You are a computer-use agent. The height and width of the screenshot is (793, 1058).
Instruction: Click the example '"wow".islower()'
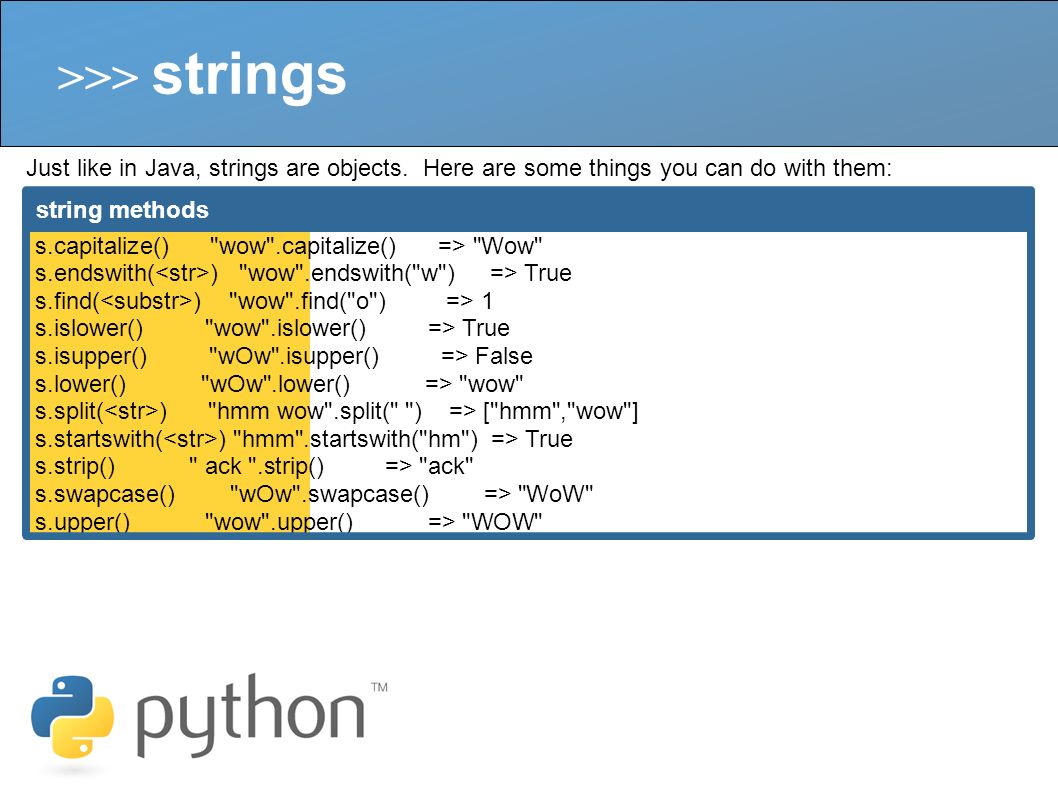coord(285,329)
